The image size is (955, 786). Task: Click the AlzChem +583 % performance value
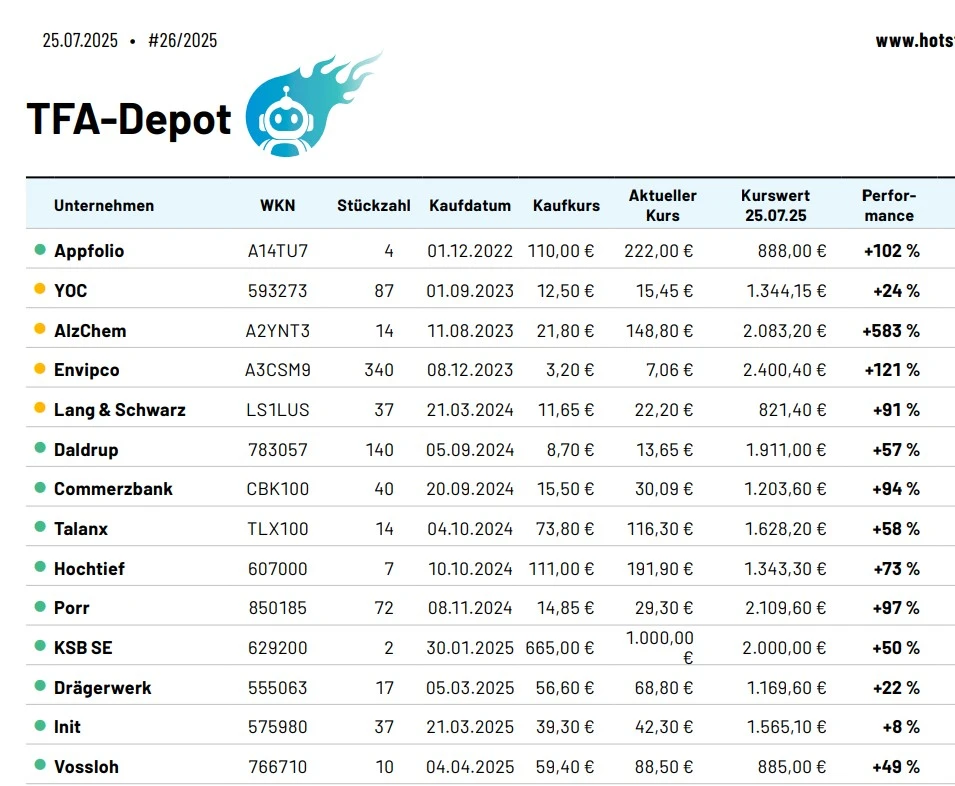pyautogui.click(x=892, y=330)
